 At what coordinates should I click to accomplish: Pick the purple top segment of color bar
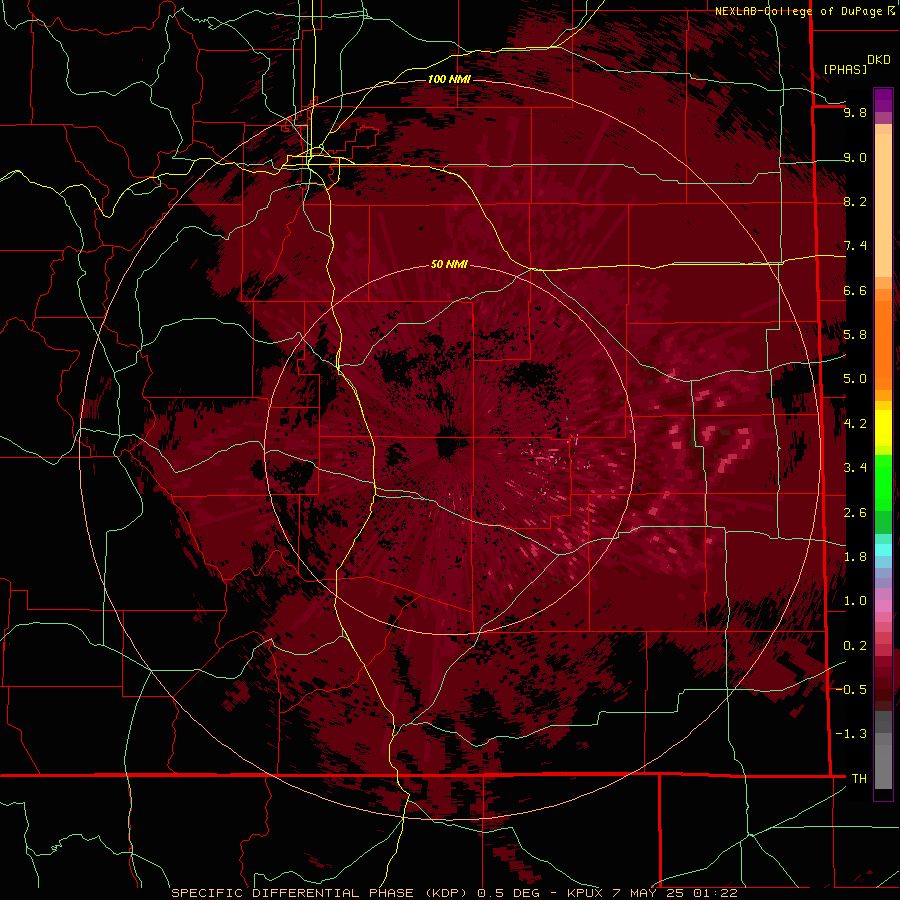(883, 100)
